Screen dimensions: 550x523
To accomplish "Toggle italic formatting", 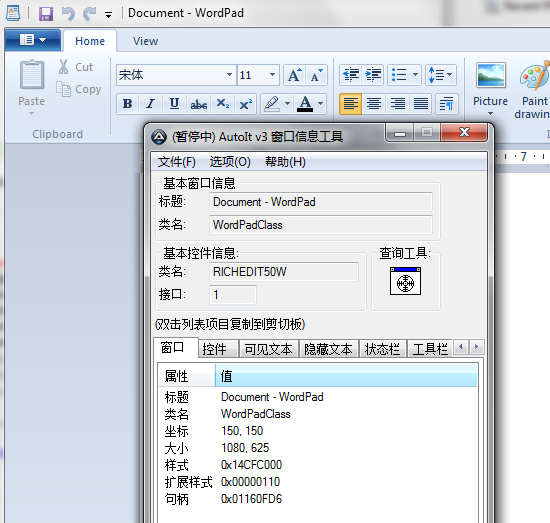I will pos(151,103).
